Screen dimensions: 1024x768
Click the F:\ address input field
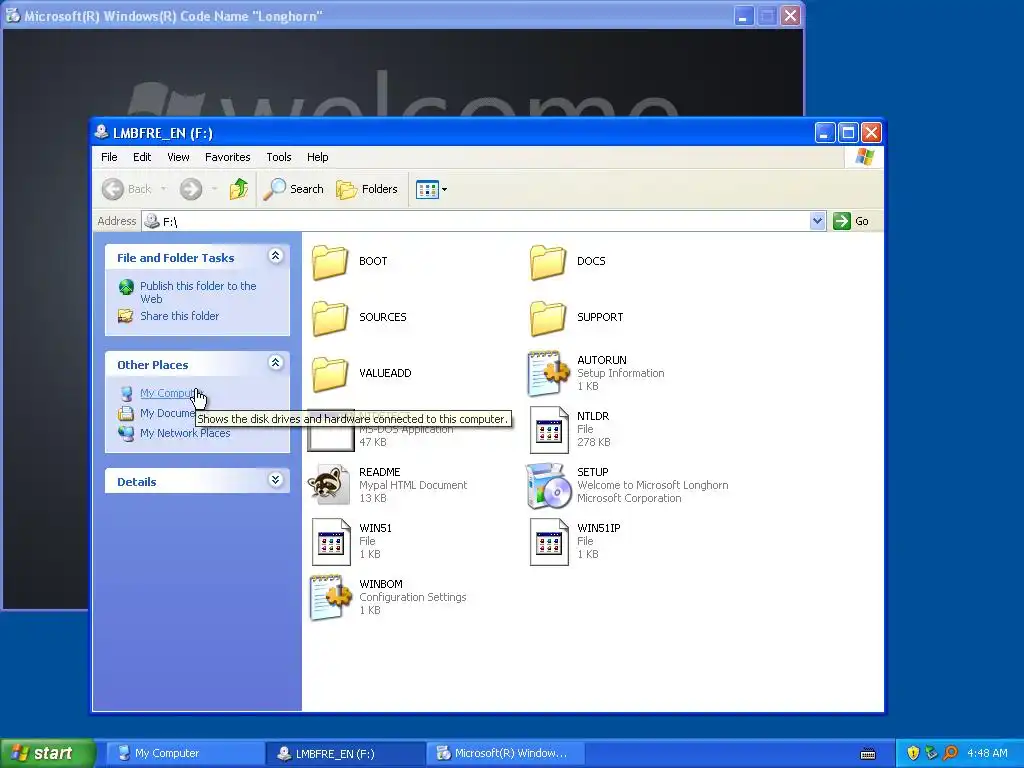click(x=477, y=221)
